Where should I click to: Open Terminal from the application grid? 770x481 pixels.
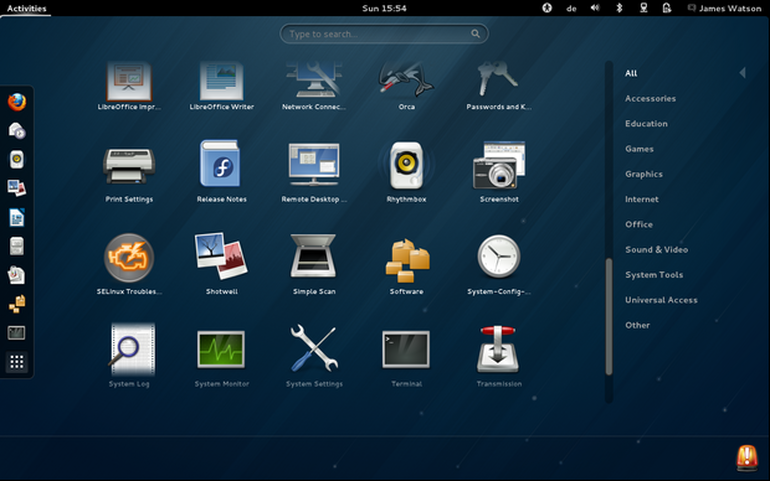point(406,356)
